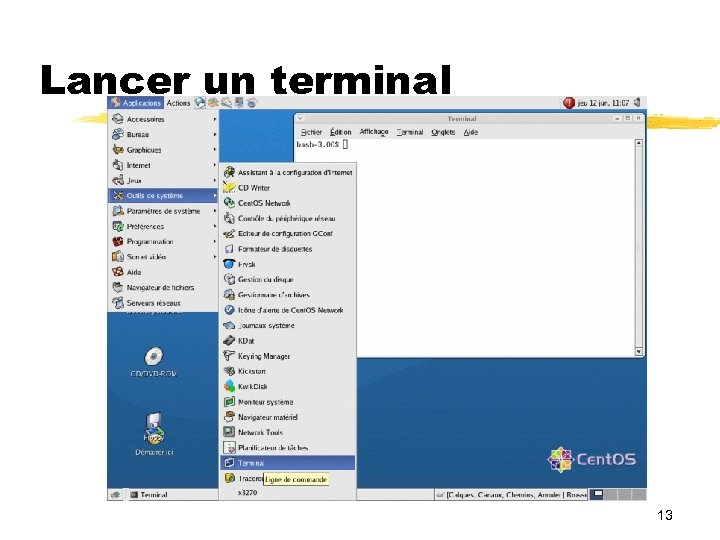
Task: Open Affichage menu in Terminal window
Action: (x=374, y=132)
